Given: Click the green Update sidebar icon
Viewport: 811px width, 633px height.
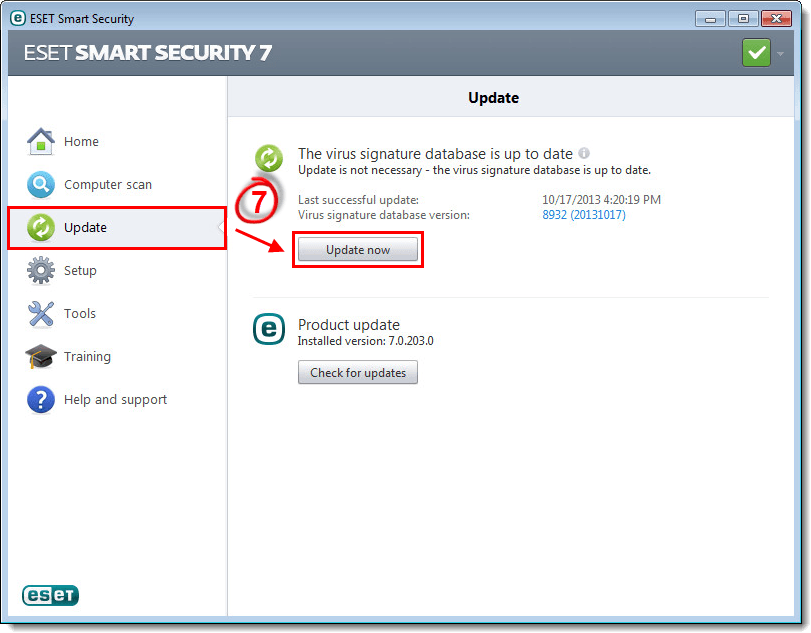Looking at the screenshot, I should (x=41, y=228).
